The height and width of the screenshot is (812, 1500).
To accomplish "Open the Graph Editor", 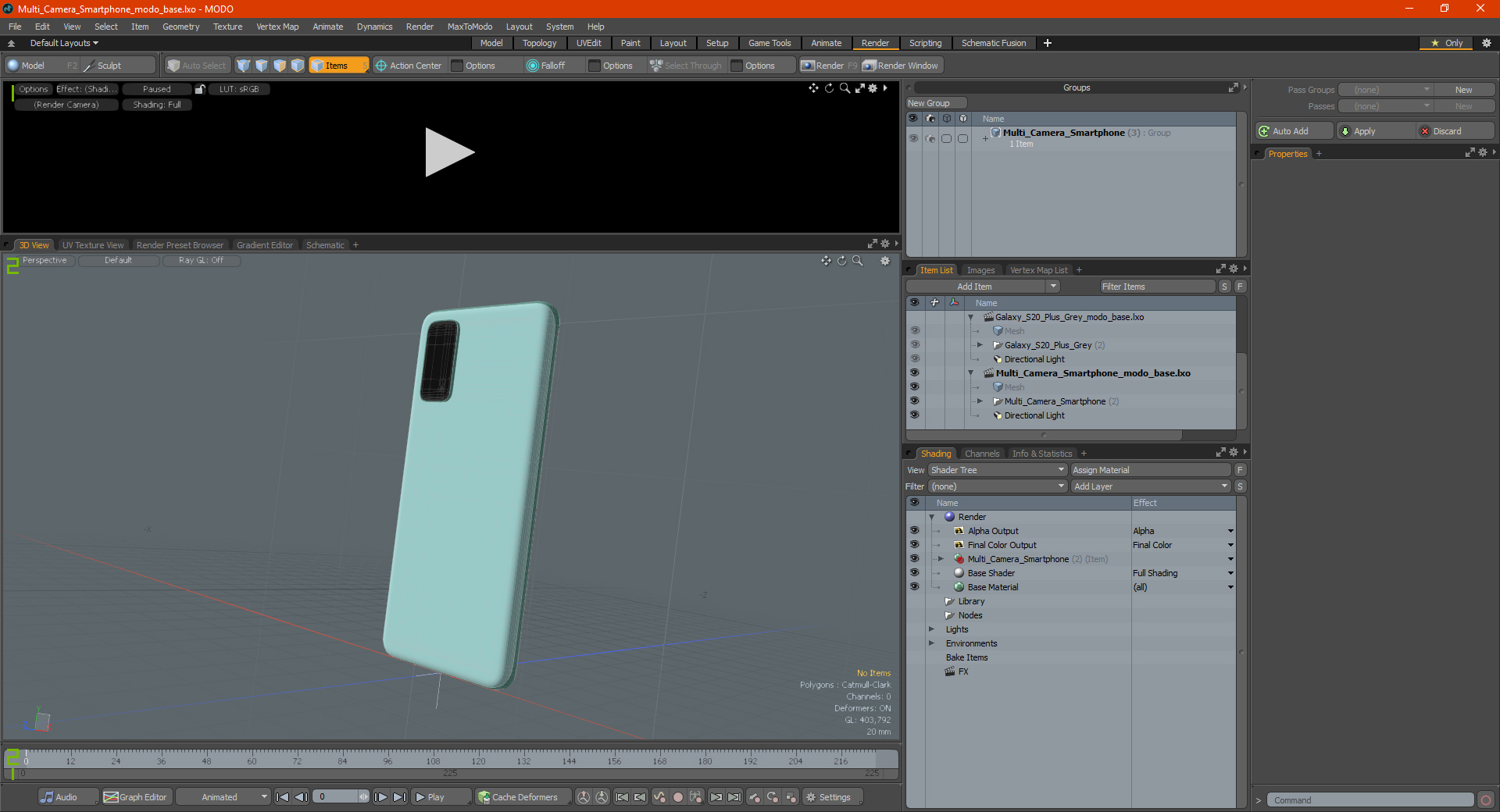I will tap(136, 797).
